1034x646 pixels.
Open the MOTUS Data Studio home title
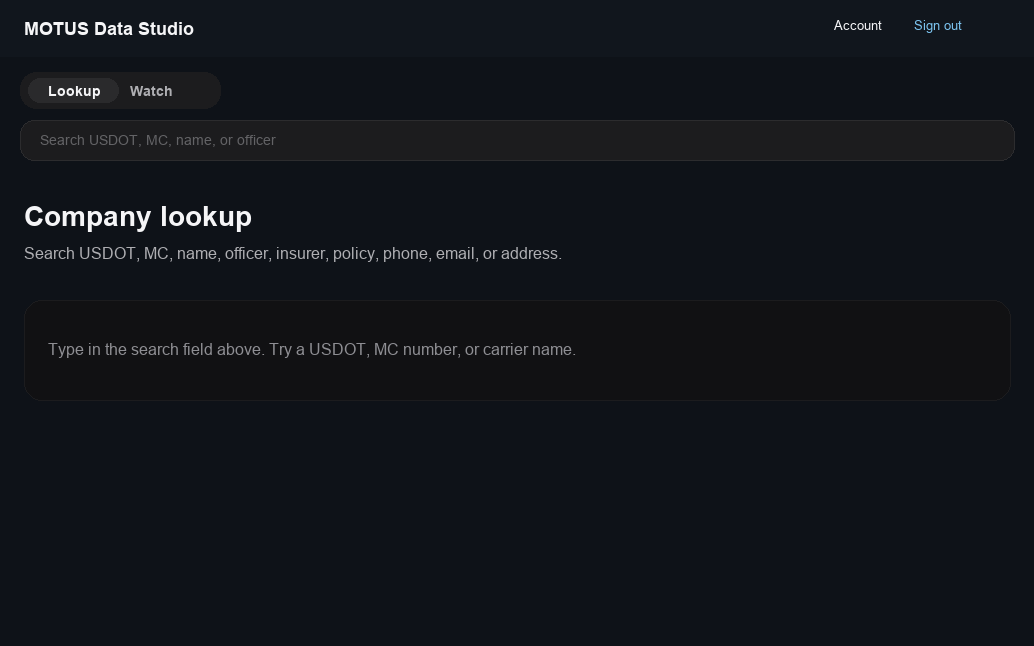click(x=109, y=29)
